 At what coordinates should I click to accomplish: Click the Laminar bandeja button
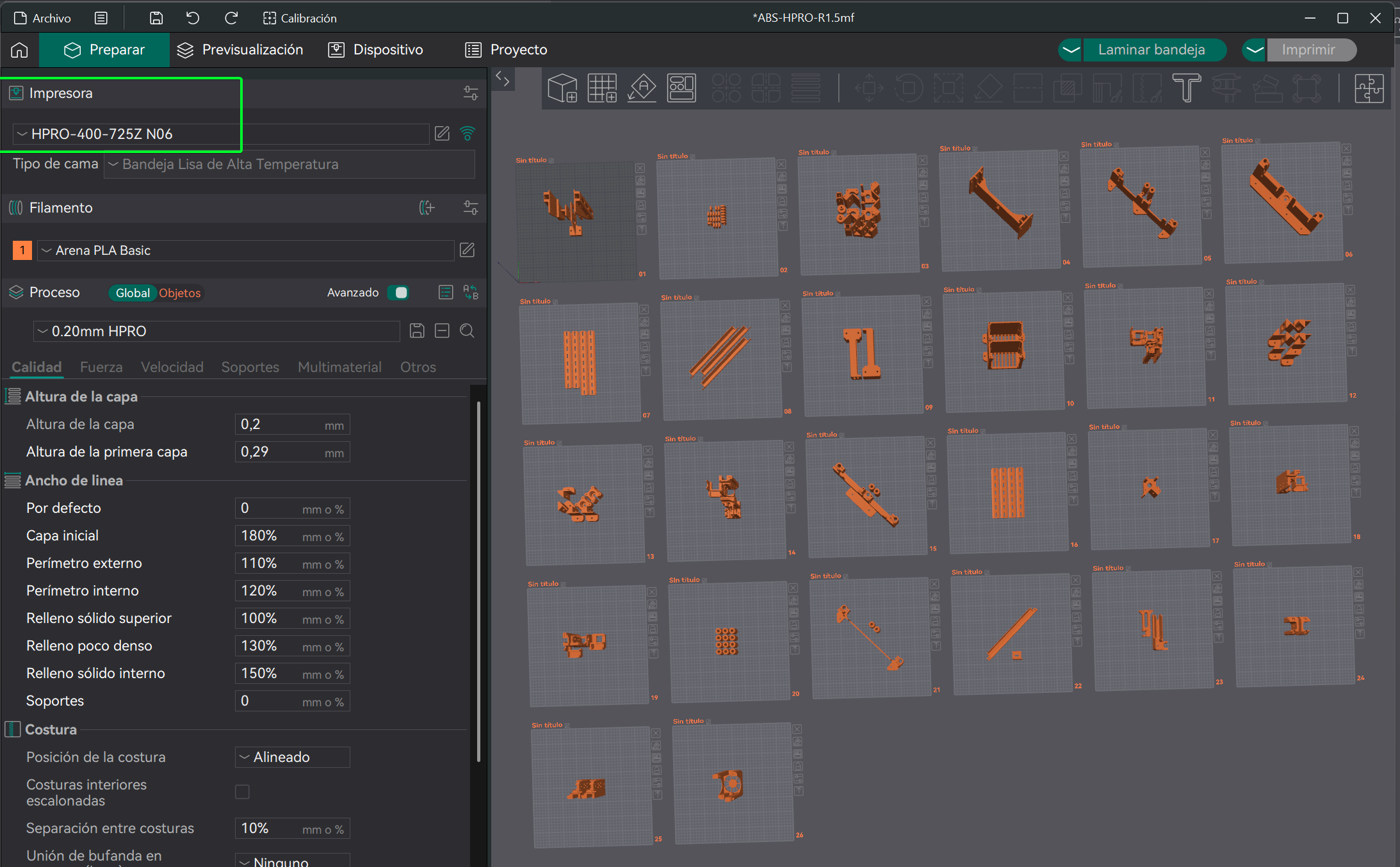pos(1151,50)
